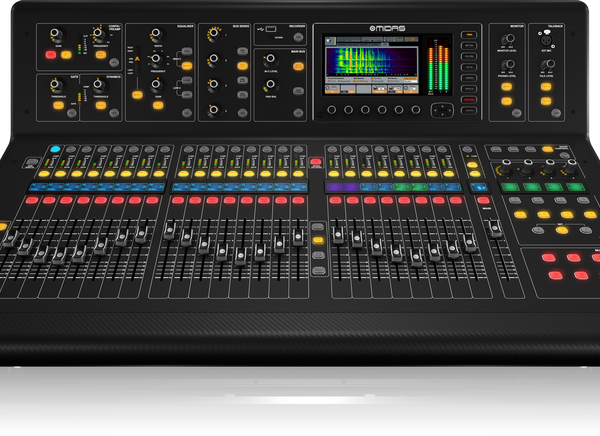Image resolution: width=600 pixels, height=436 pixels.
Task: Click the Gate THRESHOLD knob
Action: pos(57,85)
